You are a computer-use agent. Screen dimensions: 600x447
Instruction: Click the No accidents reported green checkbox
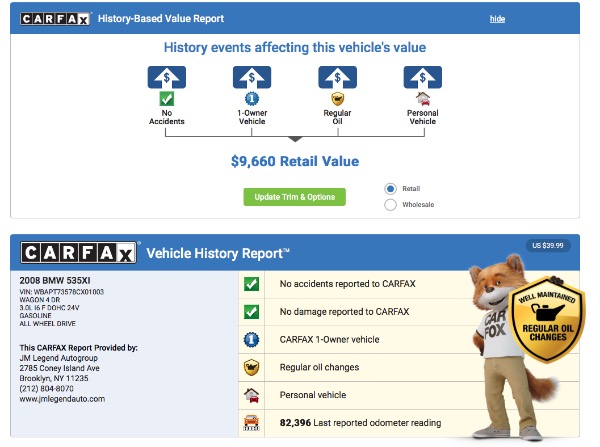[x=251, y=284]
